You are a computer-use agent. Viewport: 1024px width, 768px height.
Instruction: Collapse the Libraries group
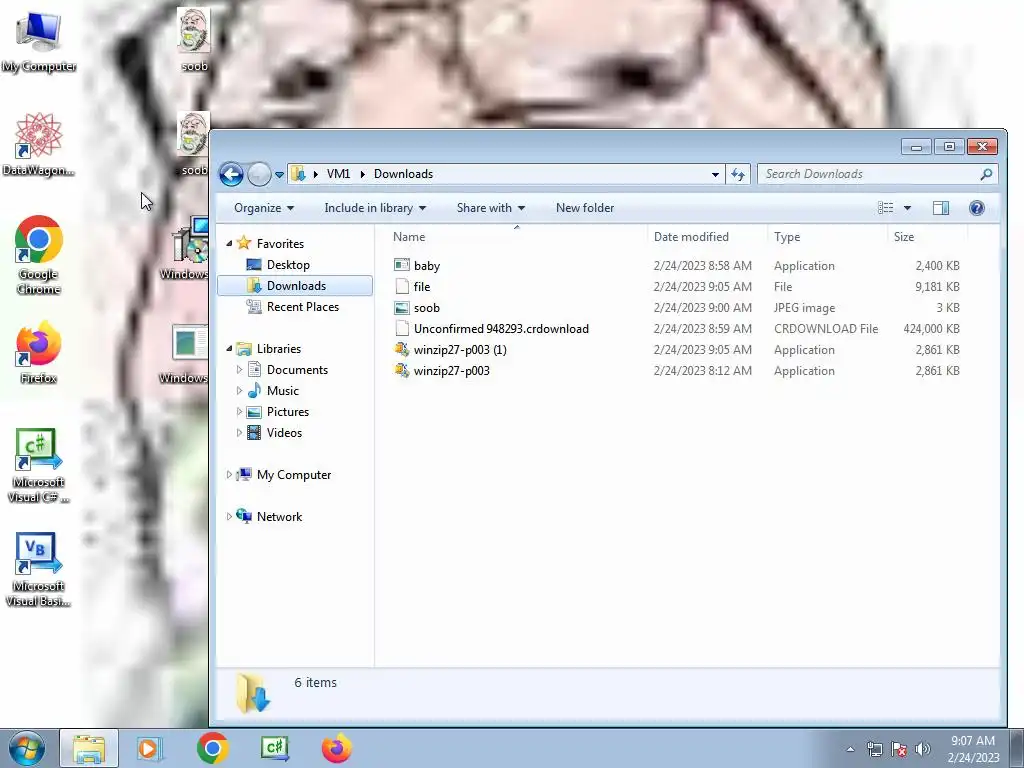(229, 349)
